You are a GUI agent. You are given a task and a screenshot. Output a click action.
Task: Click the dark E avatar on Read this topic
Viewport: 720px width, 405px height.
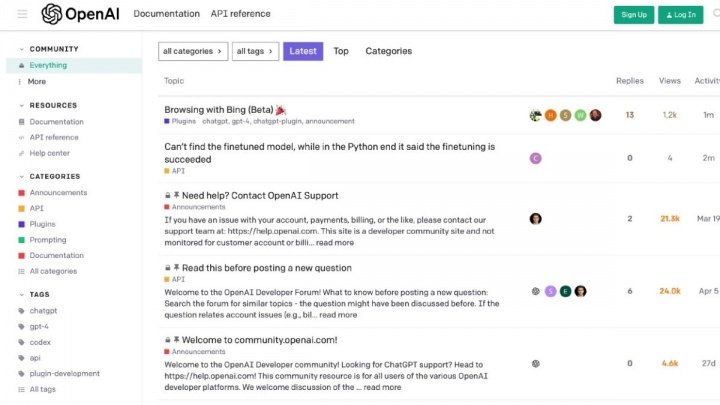pos(565,291)
